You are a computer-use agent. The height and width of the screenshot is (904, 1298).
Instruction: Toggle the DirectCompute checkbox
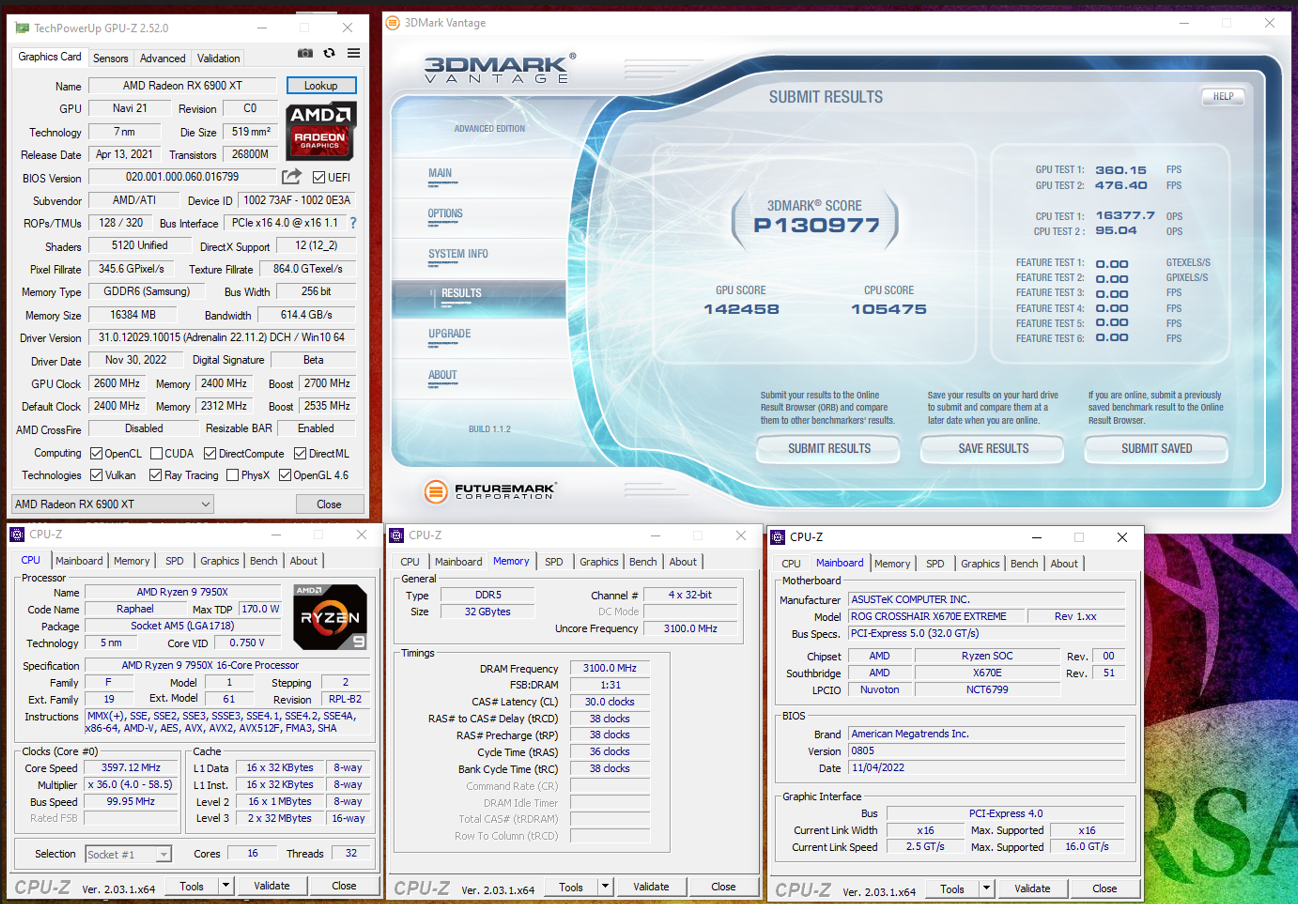(x=211, y=454)
